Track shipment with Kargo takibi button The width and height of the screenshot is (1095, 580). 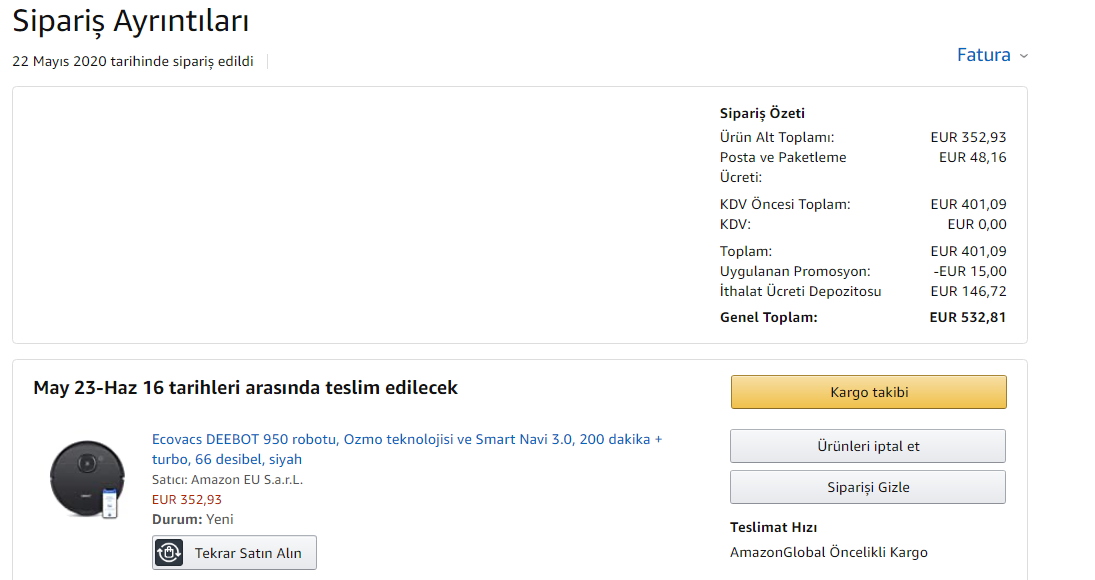tap(869, 392)
